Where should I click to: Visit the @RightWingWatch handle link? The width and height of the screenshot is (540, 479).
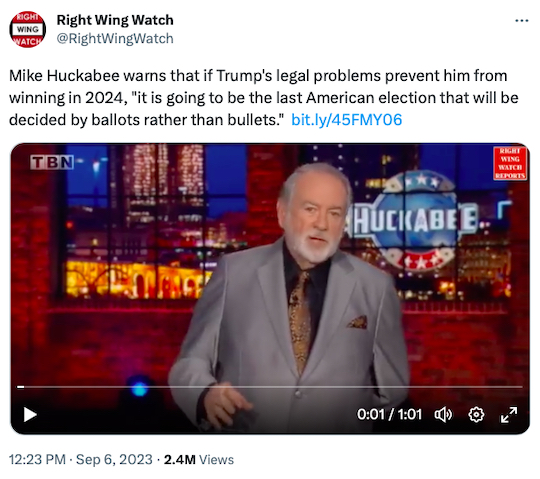(115, 39)
